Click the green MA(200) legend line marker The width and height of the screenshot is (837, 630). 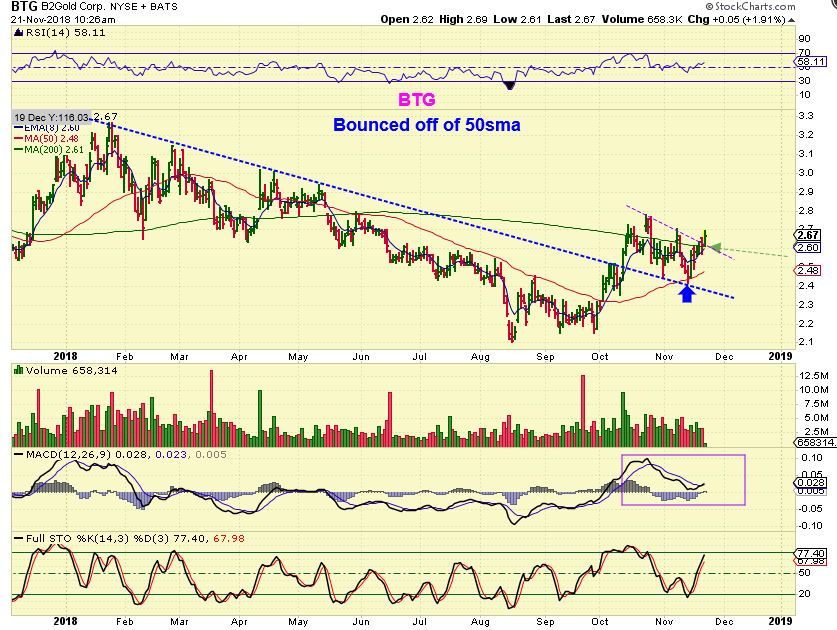(x=18, y=149)
